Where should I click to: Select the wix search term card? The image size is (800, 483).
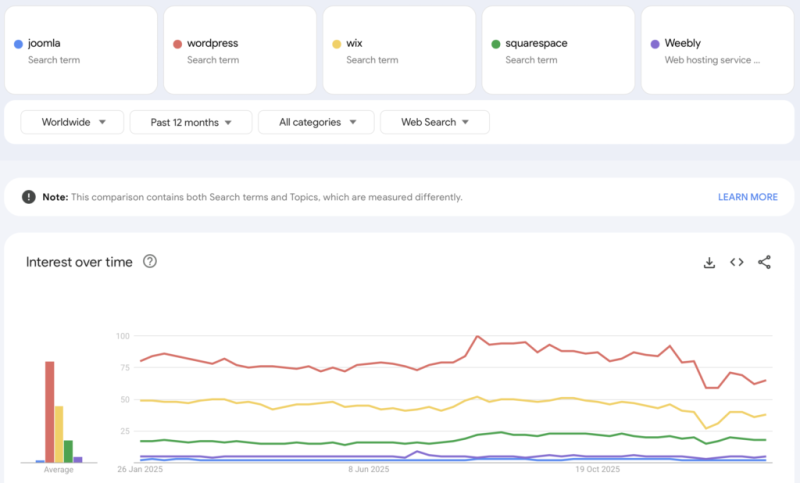tap(399, 50)
